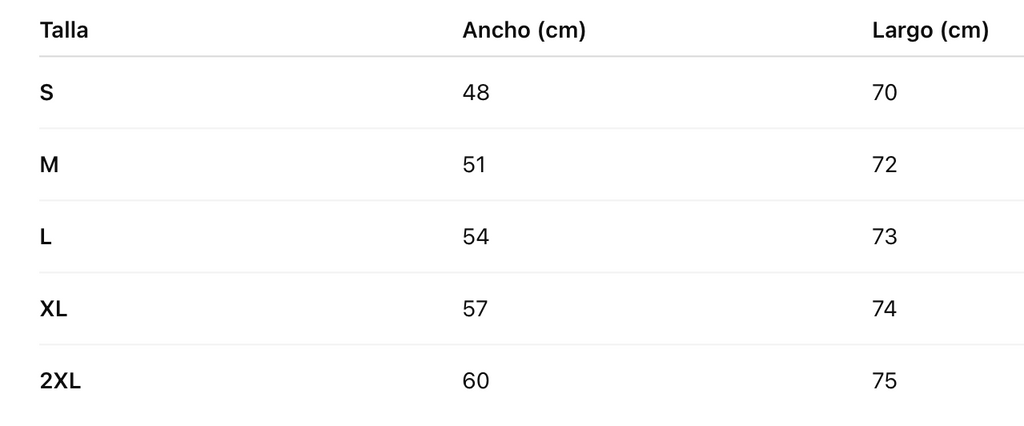Select the XL size label
Viewport: 1024px width, 426px height.
coord(54,309)
